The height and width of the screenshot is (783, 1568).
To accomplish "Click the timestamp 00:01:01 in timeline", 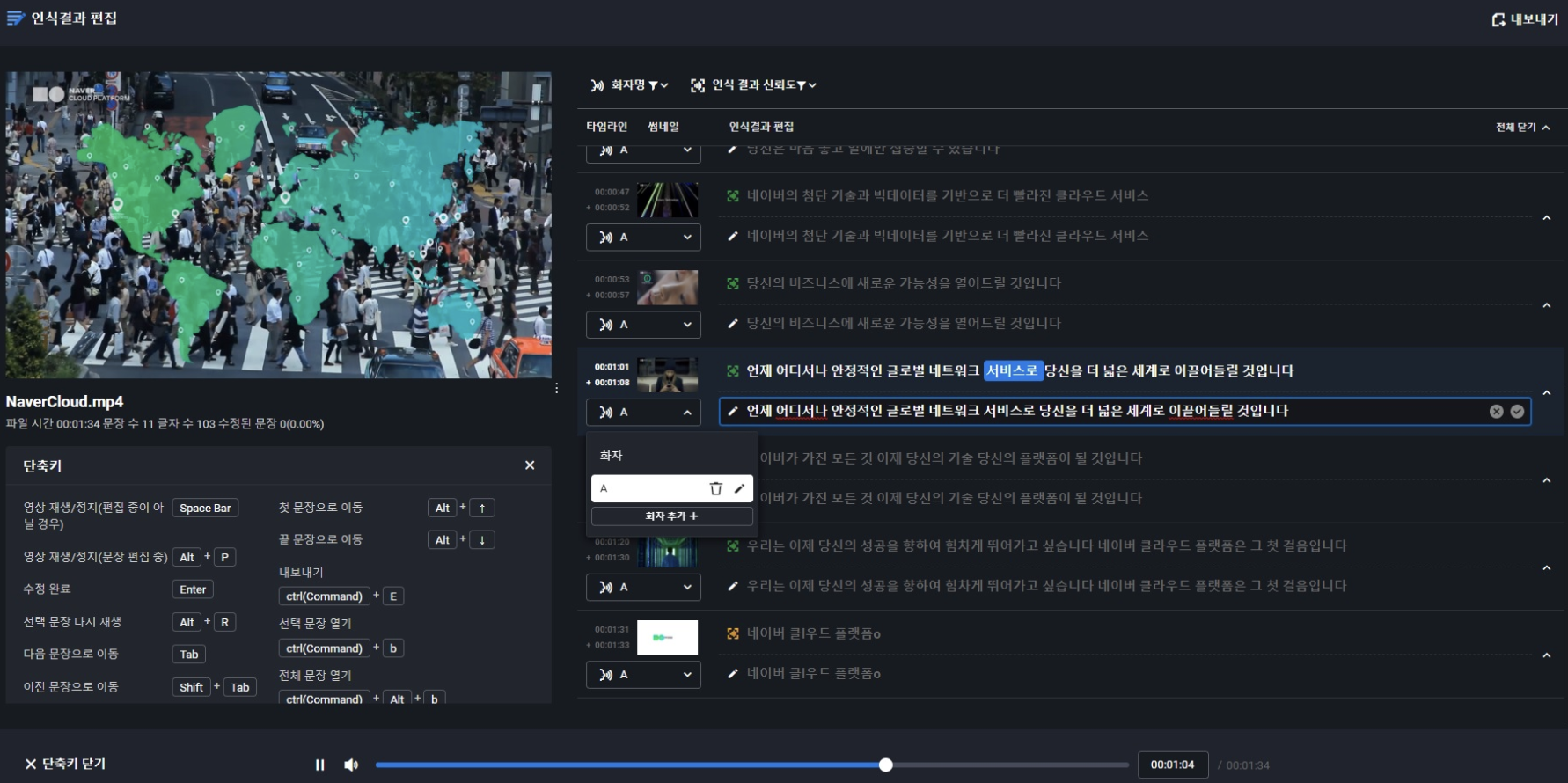I will click(x=612, y=367).
